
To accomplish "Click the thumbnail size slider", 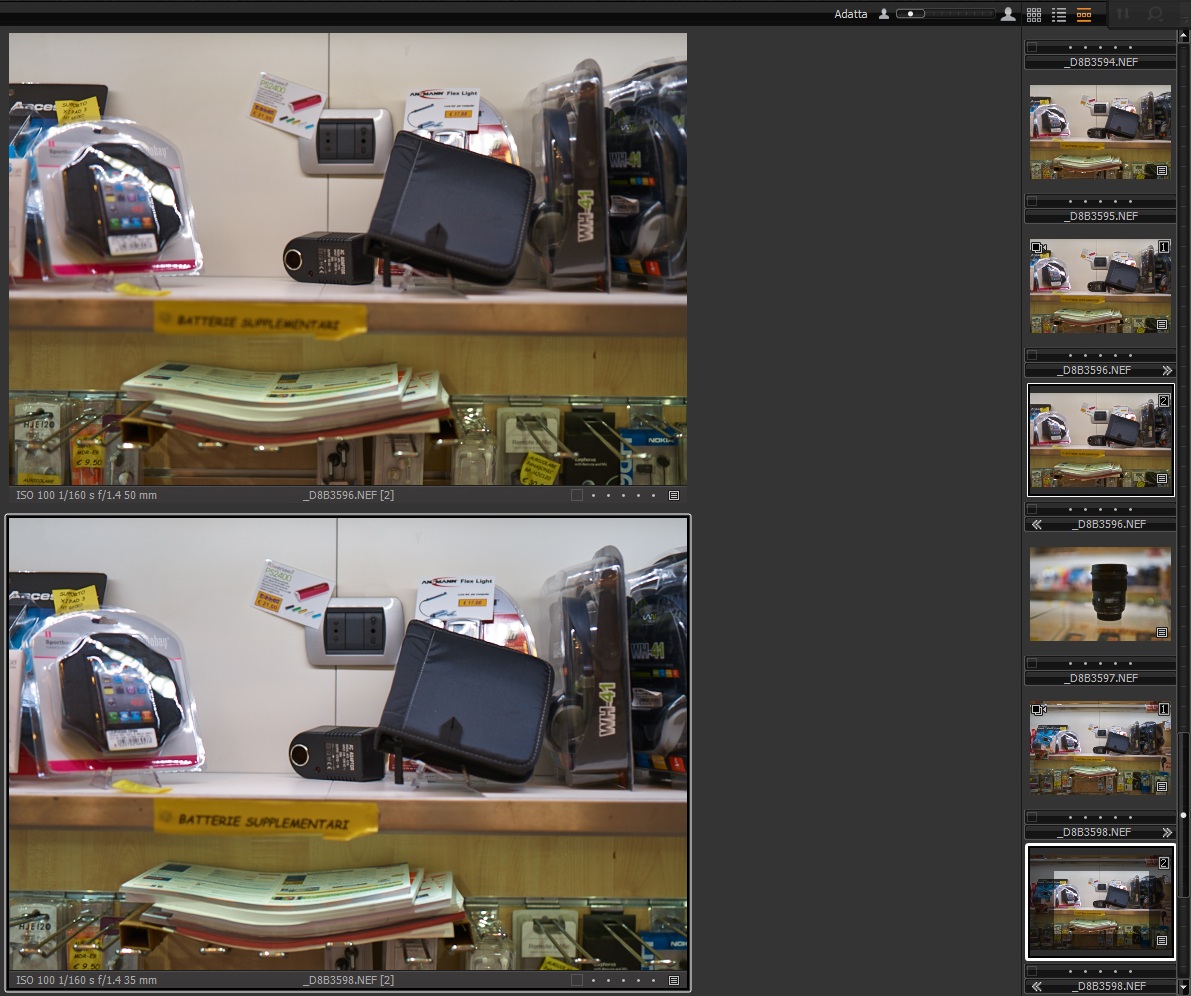I will click(945, 14).
